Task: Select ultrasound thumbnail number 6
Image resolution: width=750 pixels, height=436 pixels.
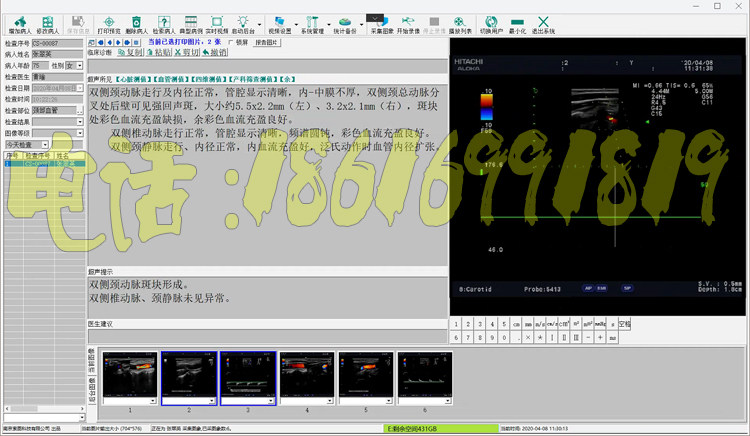Action: pyautogui.click(x=425, y=375)
